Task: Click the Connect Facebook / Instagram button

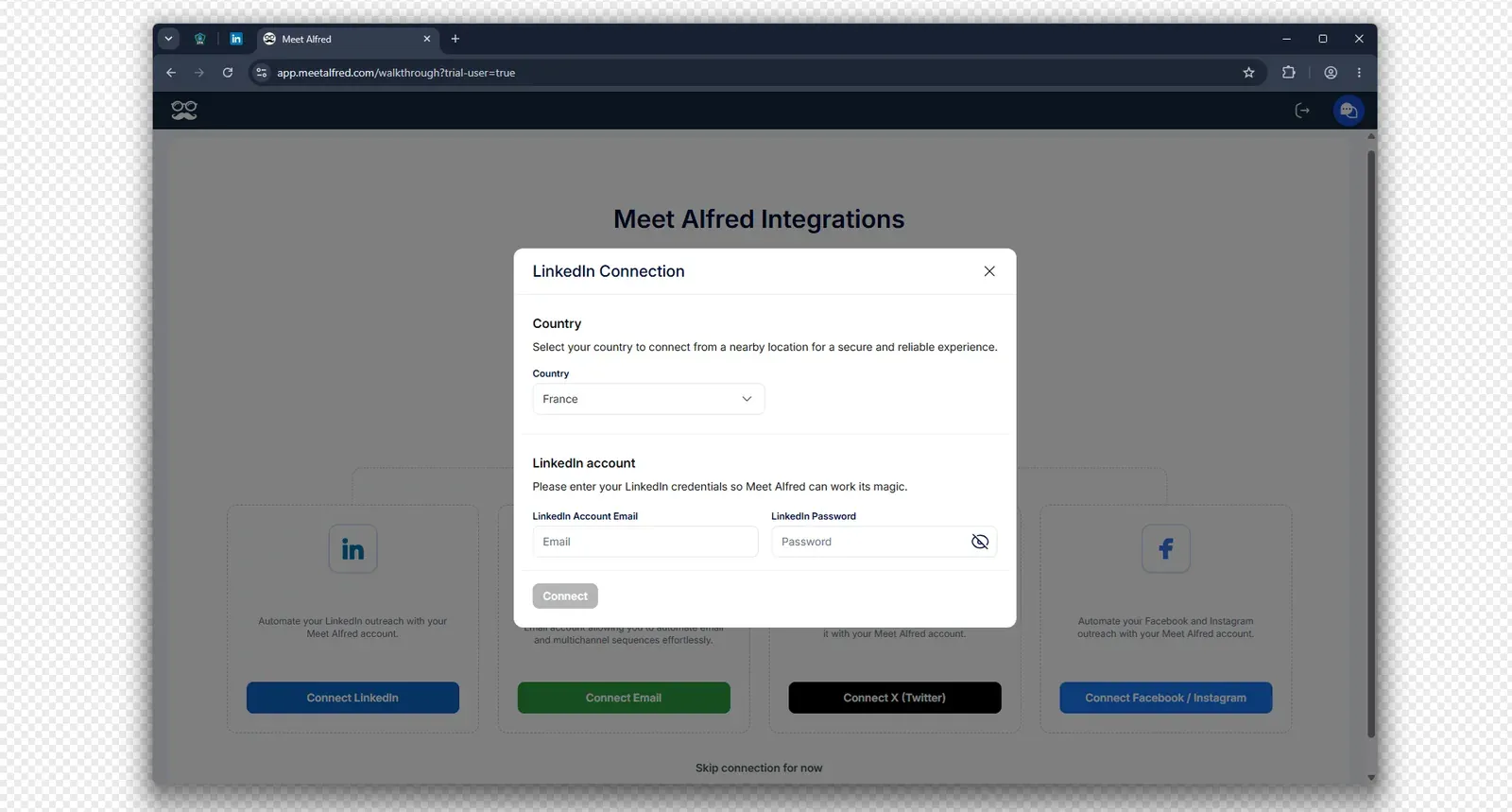Action: (1166, 698)
